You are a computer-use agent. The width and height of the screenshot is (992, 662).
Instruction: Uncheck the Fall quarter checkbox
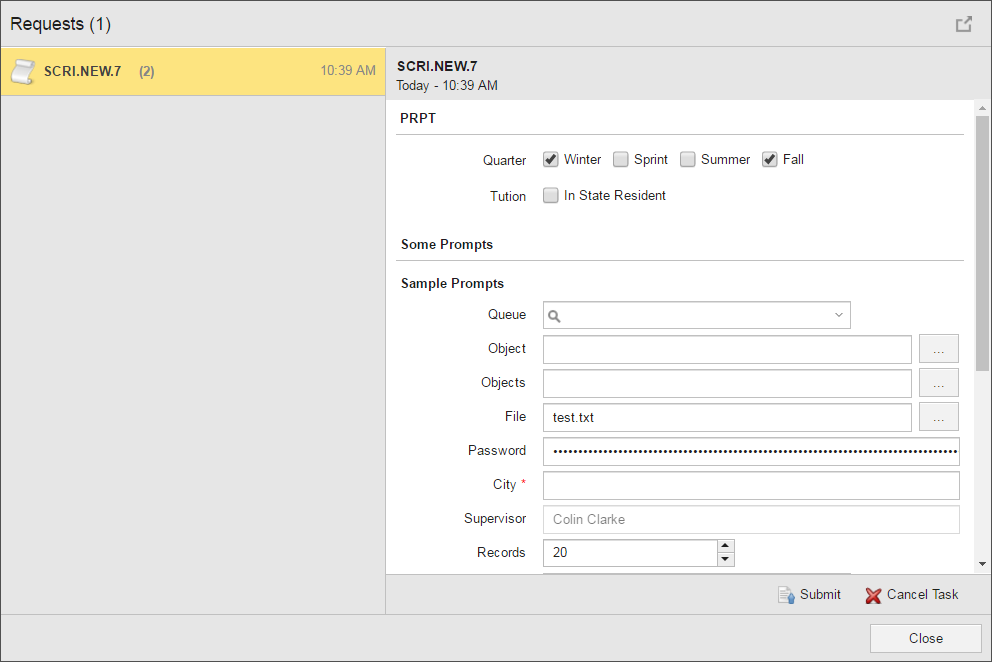[x=769, y=159]
